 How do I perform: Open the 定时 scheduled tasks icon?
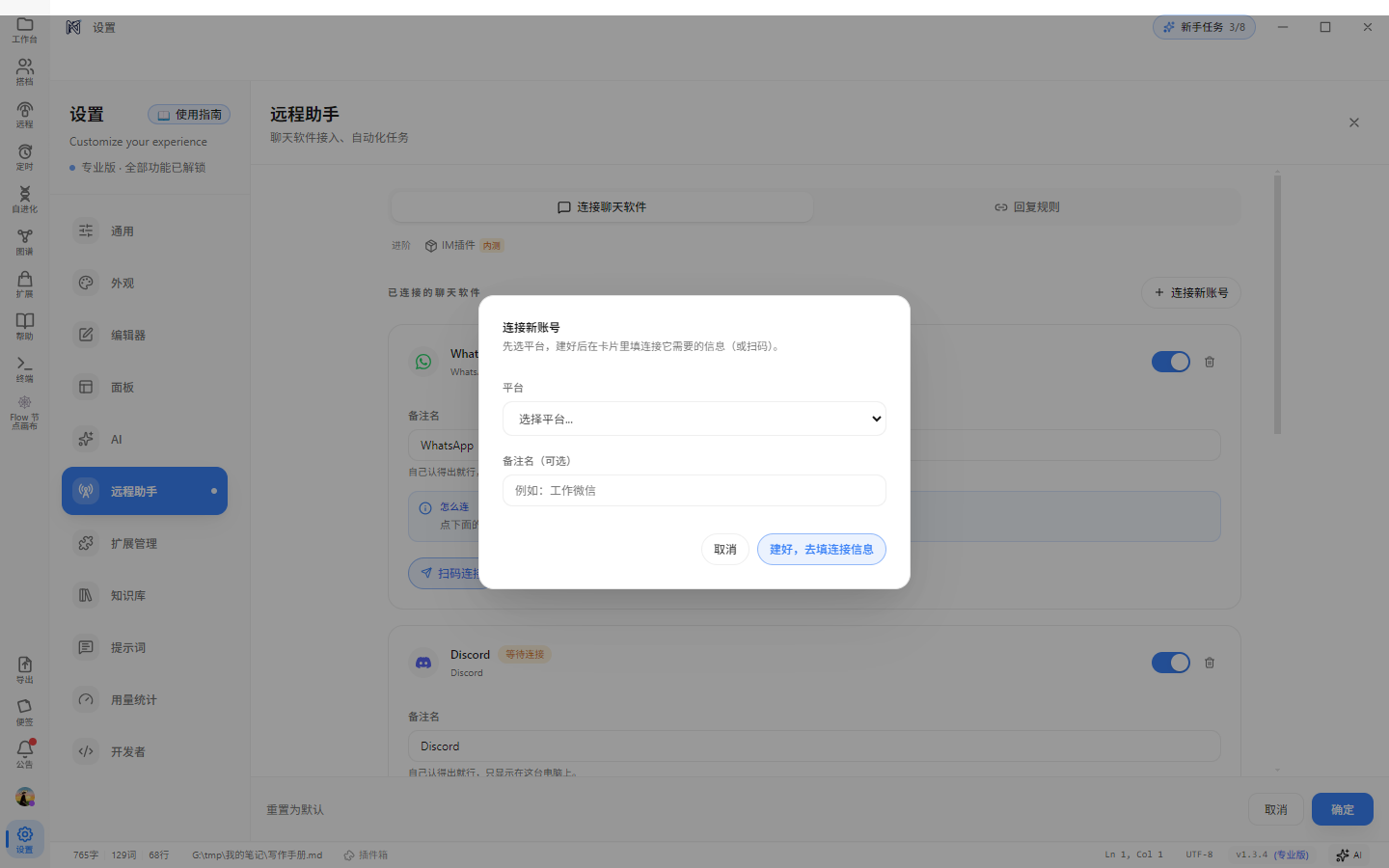25,157
